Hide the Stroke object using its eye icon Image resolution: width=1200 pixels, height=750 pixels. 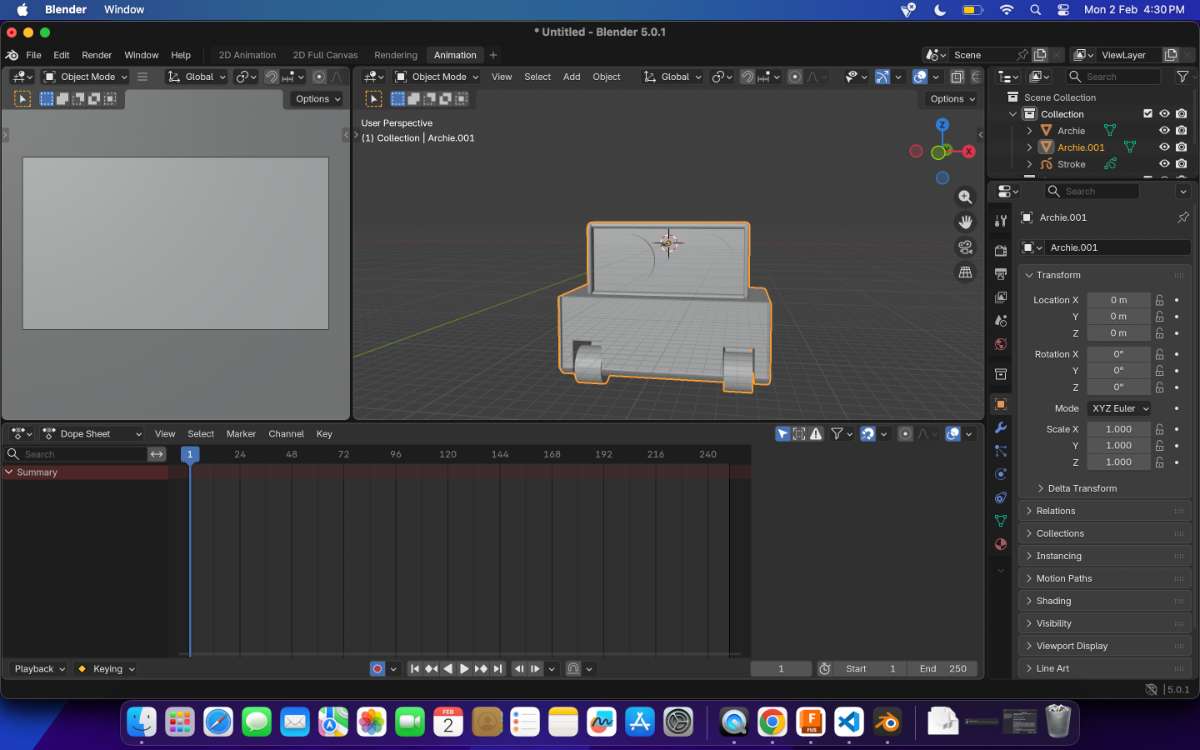[x=1164, y=164]
